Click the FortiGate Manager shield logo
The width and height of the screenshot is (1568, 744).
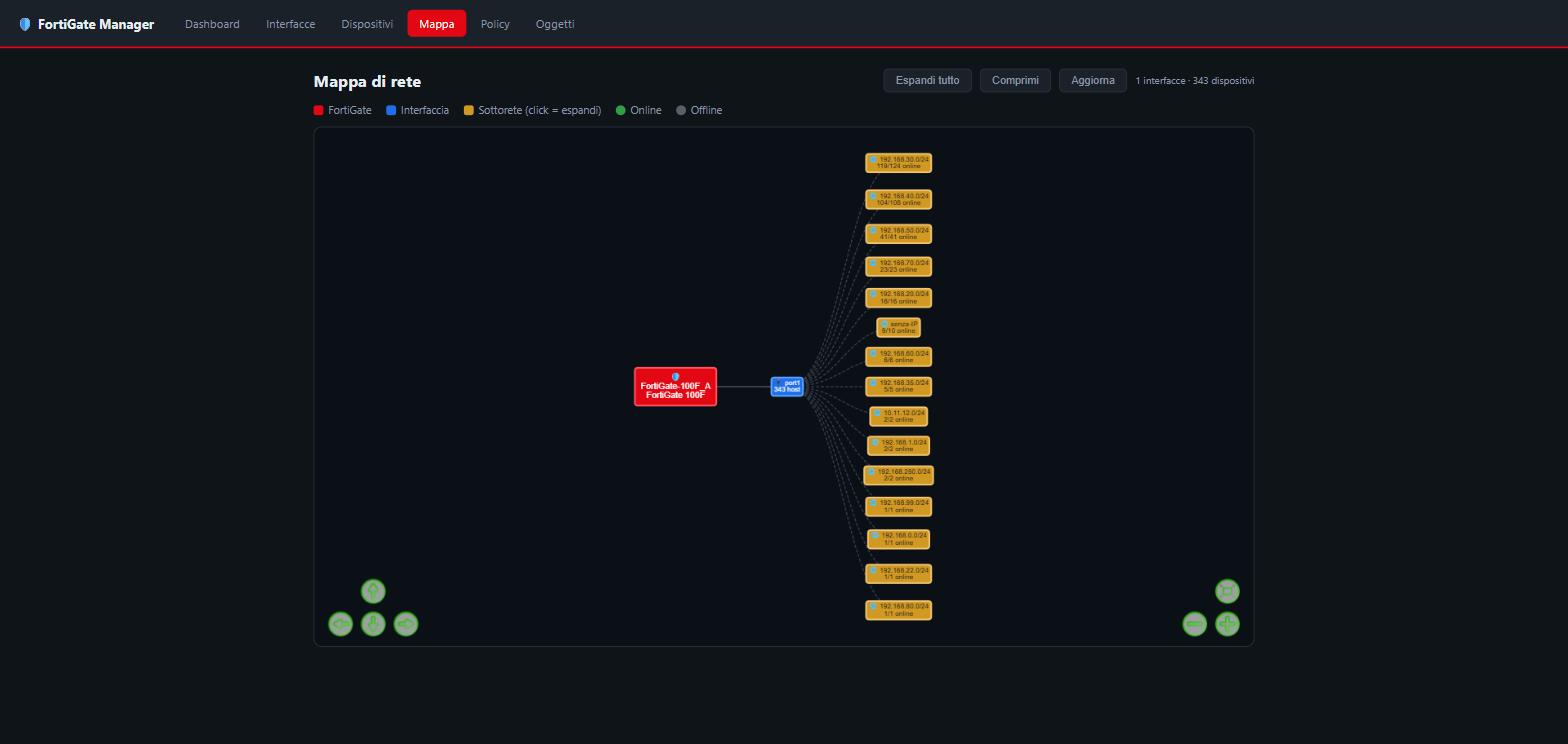point(25,24)
